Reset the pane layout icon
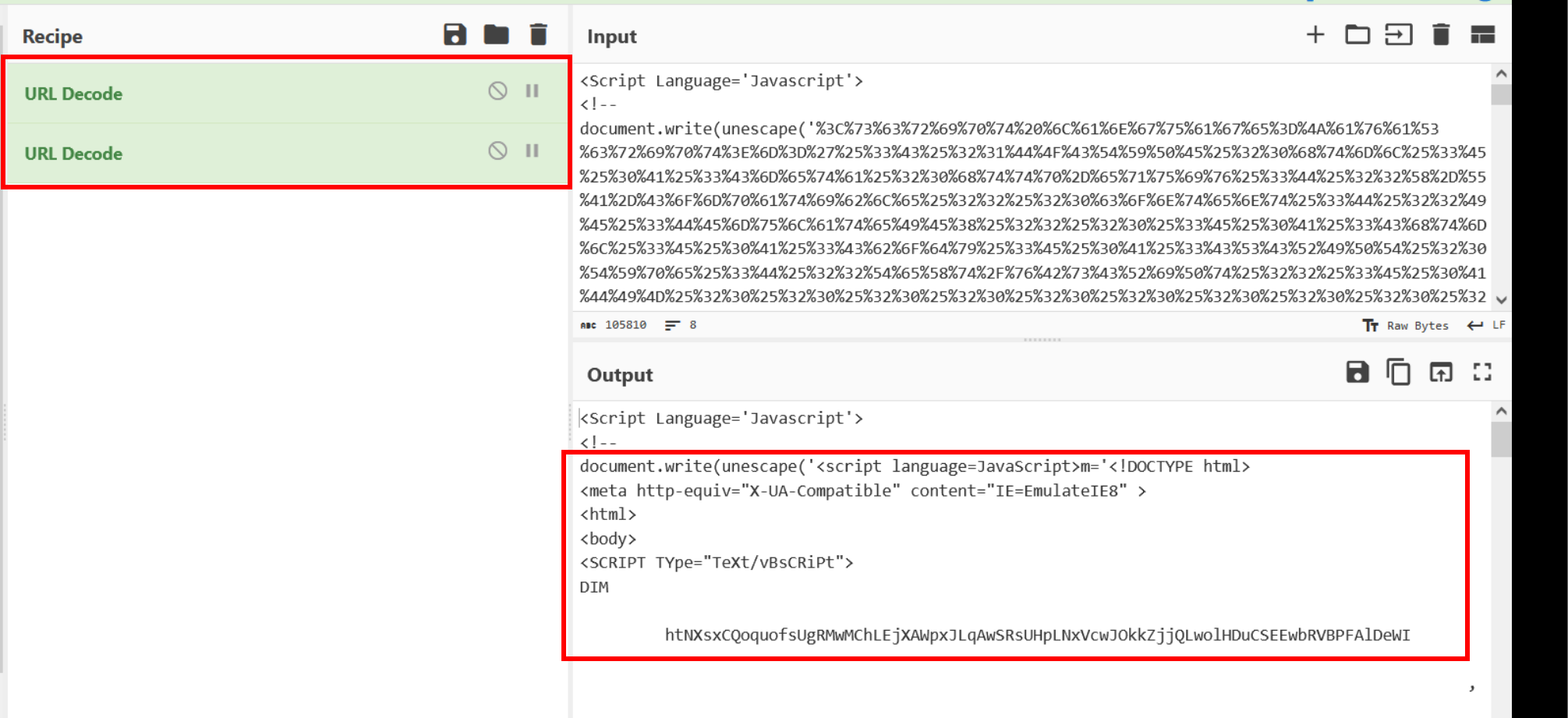 (1482, 35)
